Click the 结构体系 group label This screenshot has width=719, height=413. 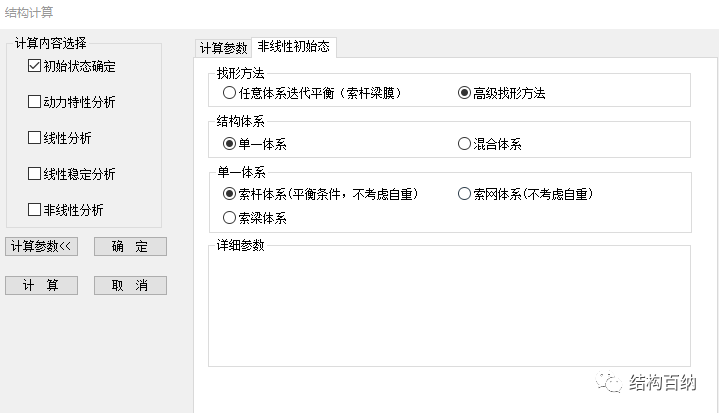pyautogui.click(x=240, y=121)
